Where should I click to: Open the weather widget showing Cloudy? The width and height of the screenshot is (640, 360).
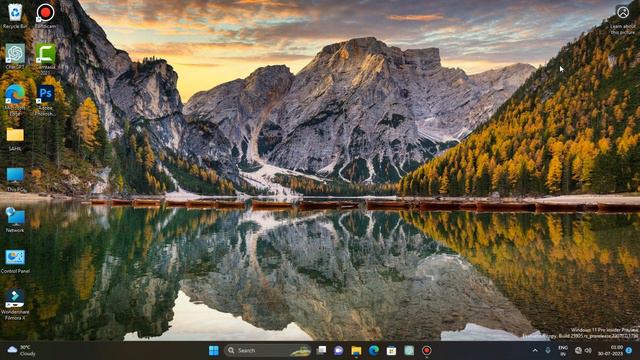click(x=22, y=351)
